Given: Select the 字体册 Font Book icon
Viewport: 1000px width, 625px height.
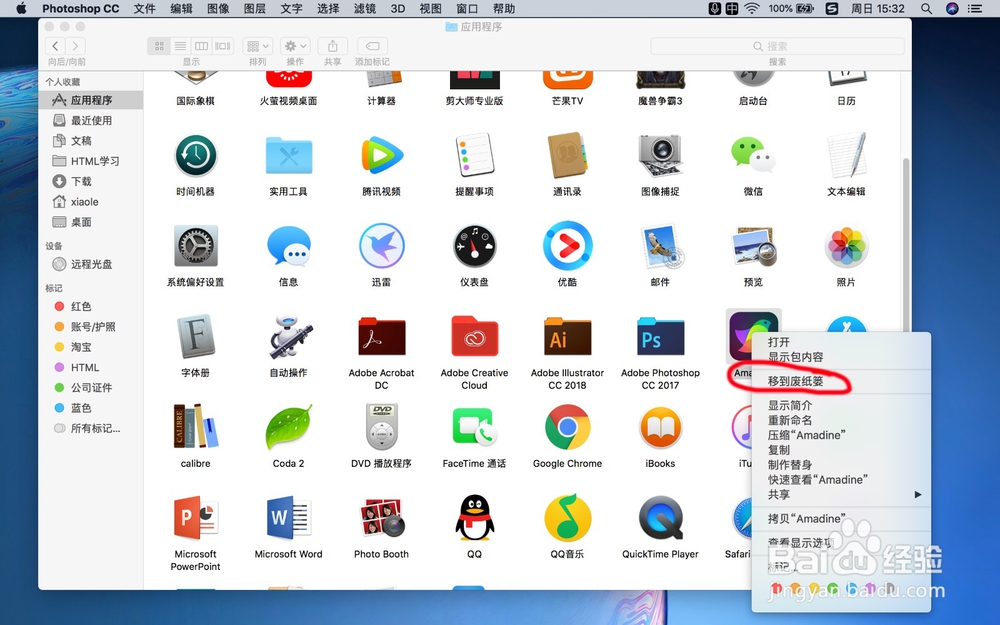Looking at the screenshot, I should (x=196, y=336).
